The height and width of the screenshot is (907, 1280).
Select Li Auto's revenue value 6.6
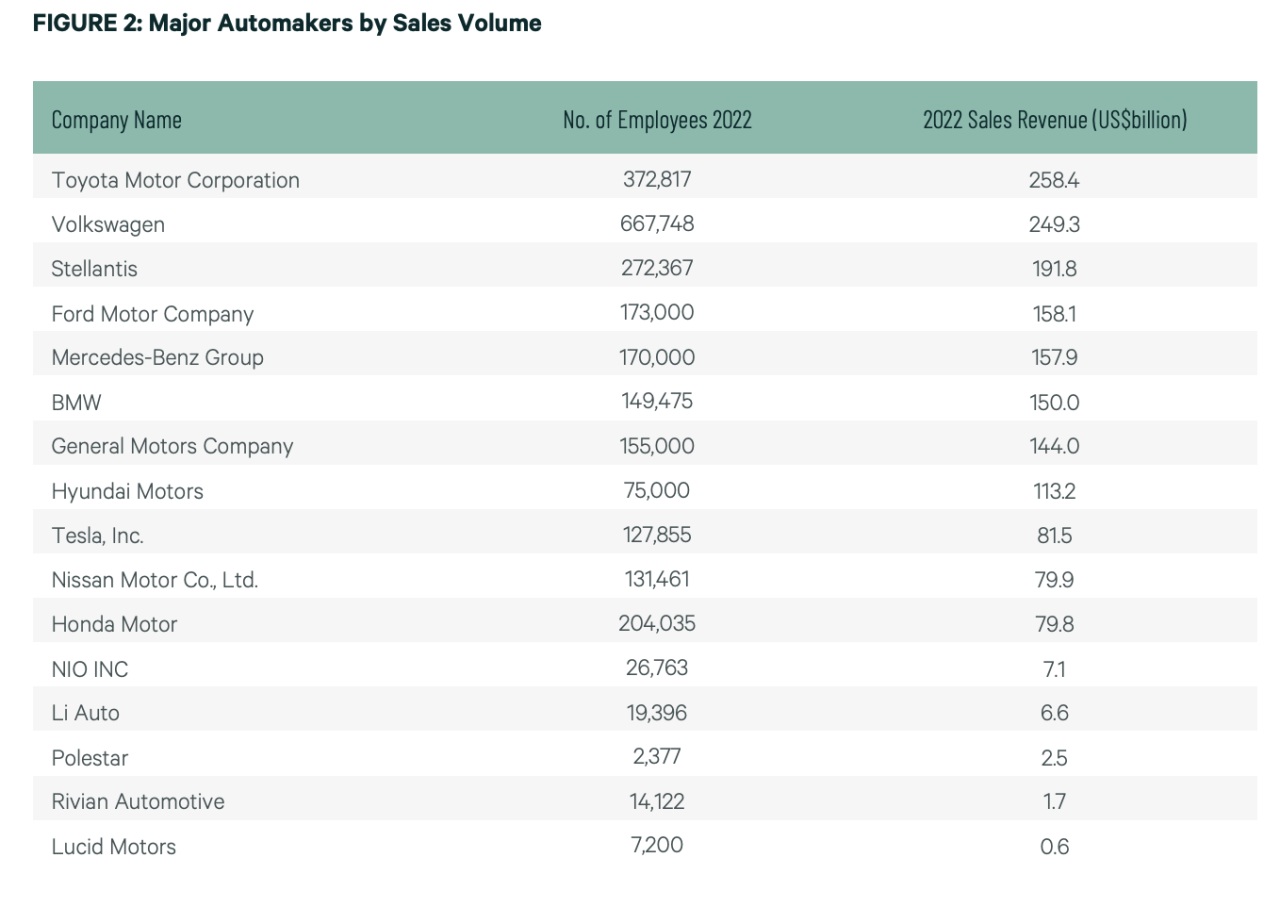1055,713
